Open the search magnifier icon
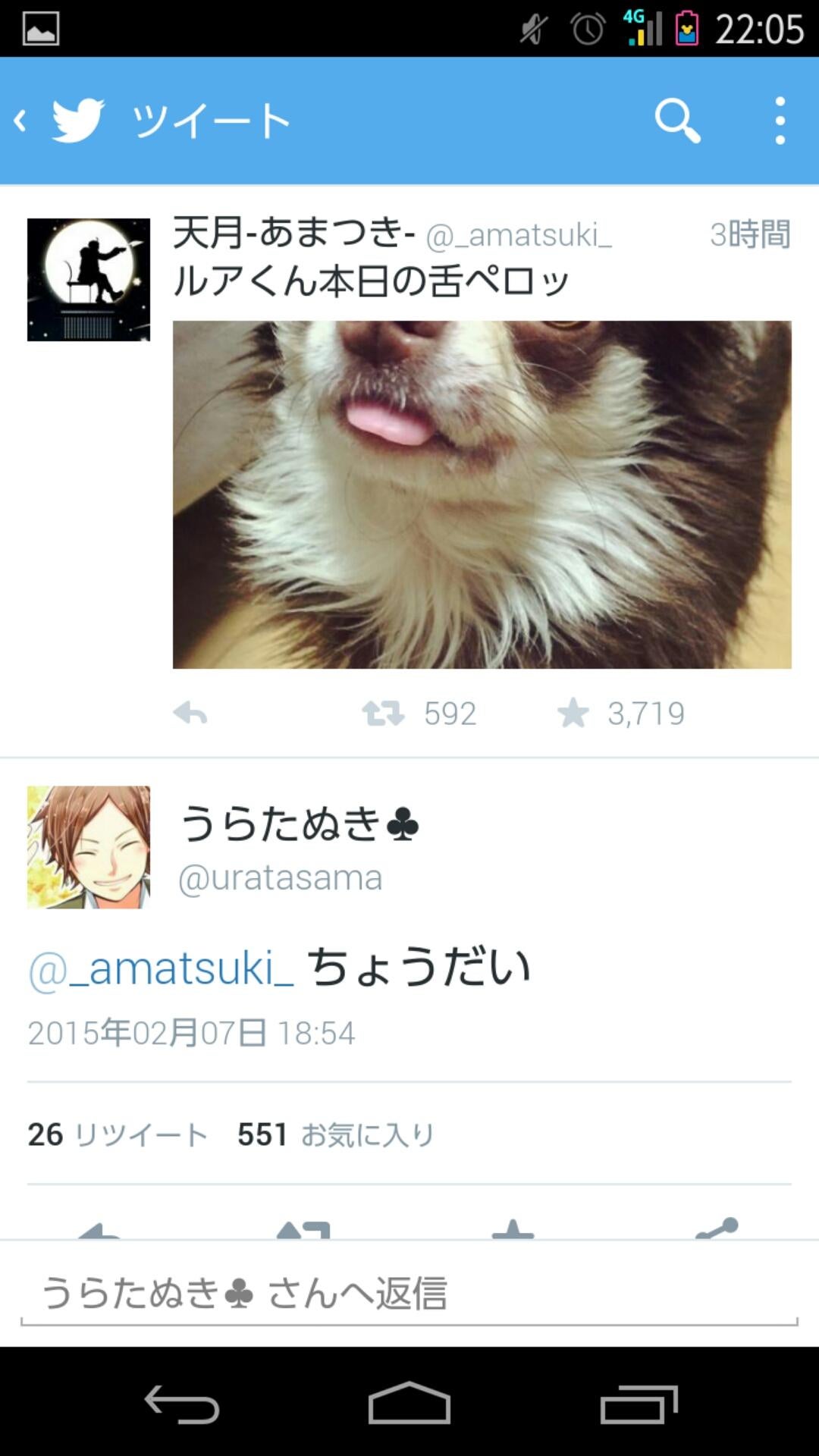The height and width of the screenshot is (1456, 819). [677, 121]
